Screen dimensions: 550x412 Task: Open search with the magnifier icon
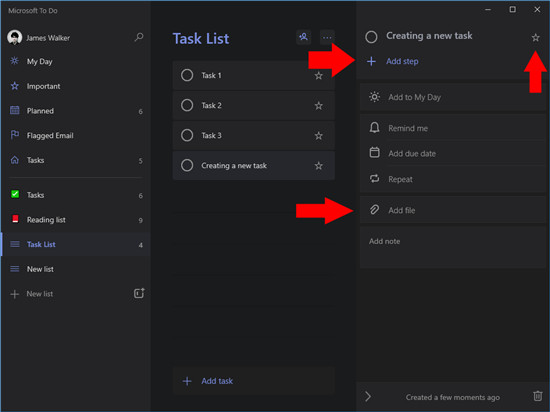[x=139, y=37]
